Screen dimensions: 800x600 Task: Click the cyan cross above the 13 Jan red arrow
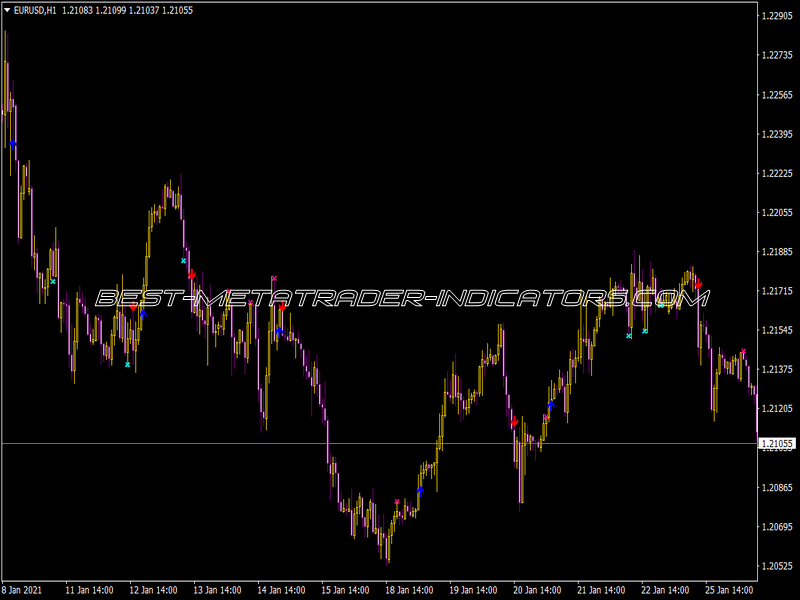coord(184,261)
